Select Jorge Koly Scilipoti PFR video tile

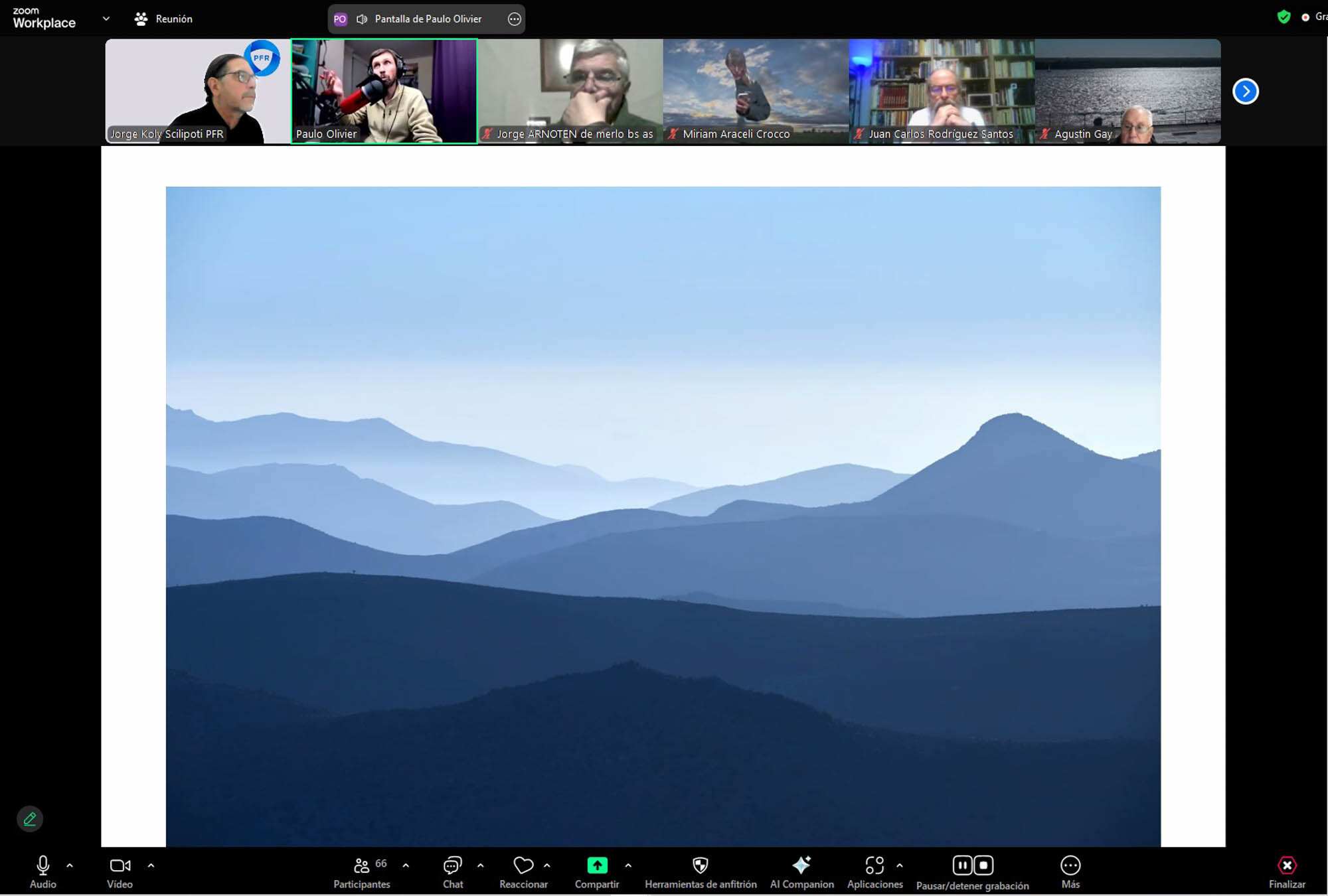click(198, 91)
